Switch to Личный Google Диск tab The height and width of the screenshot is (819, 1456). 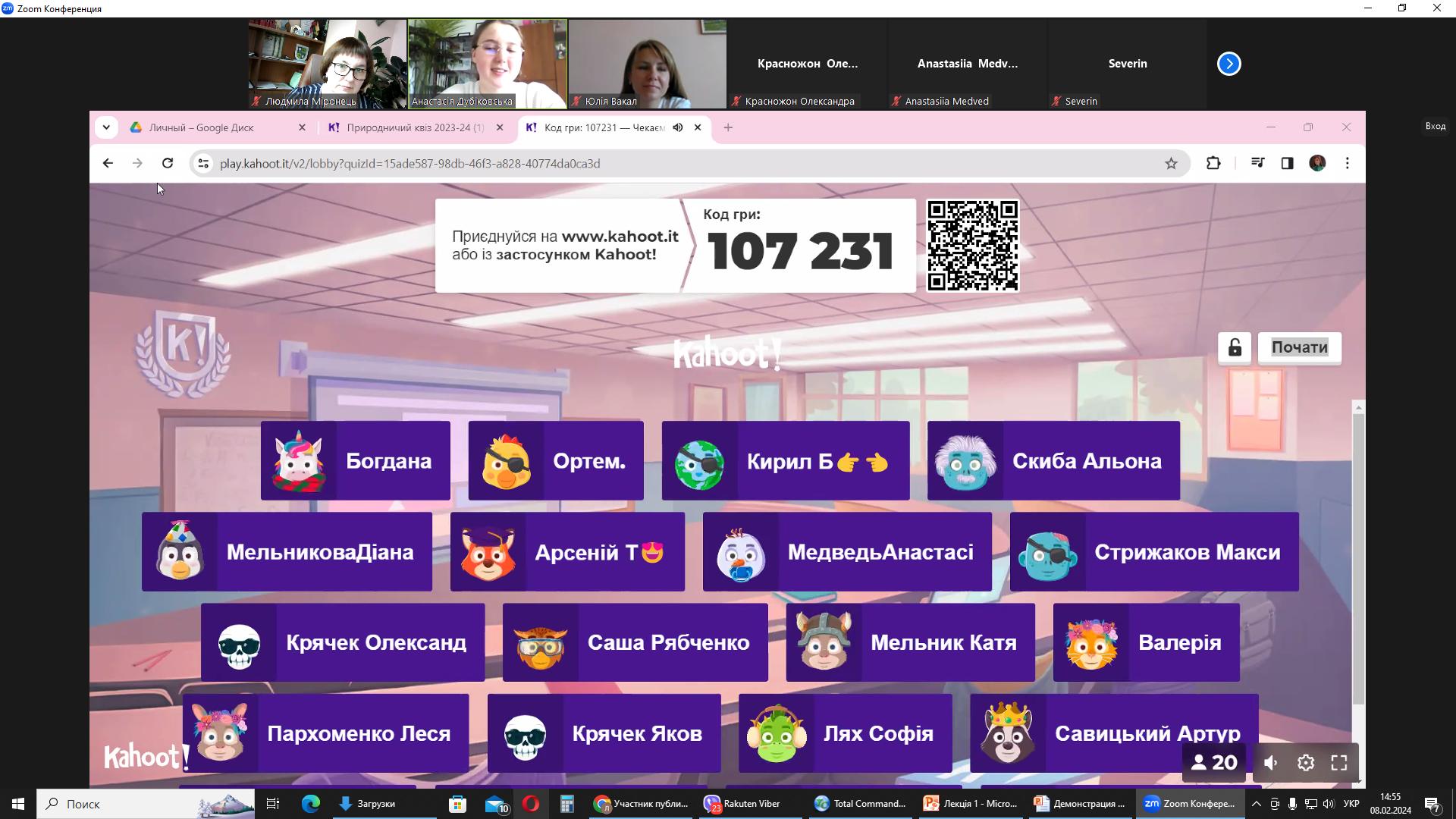202,127
